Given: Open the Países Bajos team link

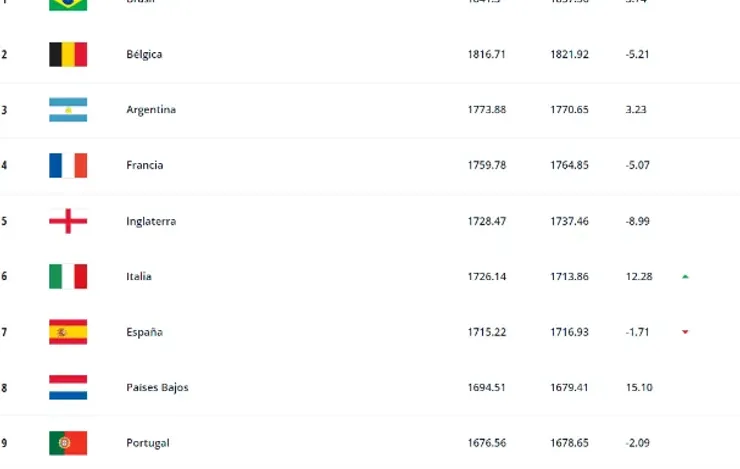Looking at the screenshot, I should [157, 387].
